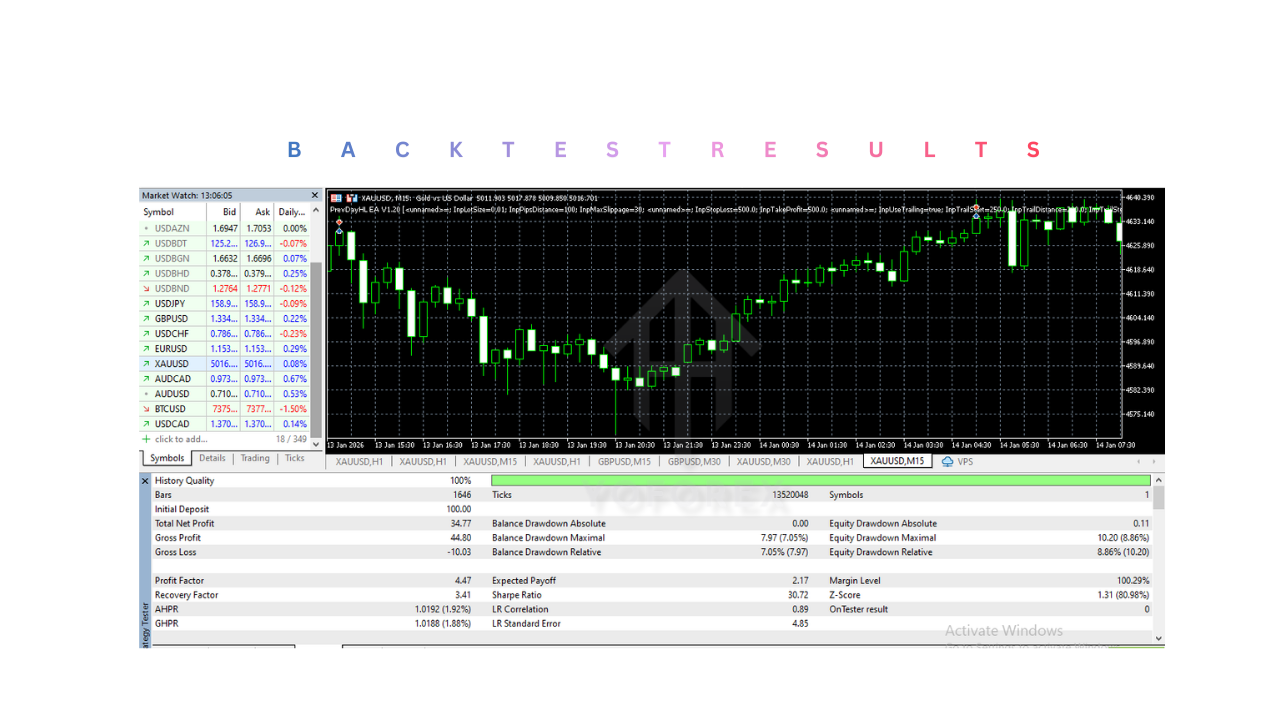Click the Gross Profit value 44.80
This screenshot has height=720, width=1280.
(461, 538)
